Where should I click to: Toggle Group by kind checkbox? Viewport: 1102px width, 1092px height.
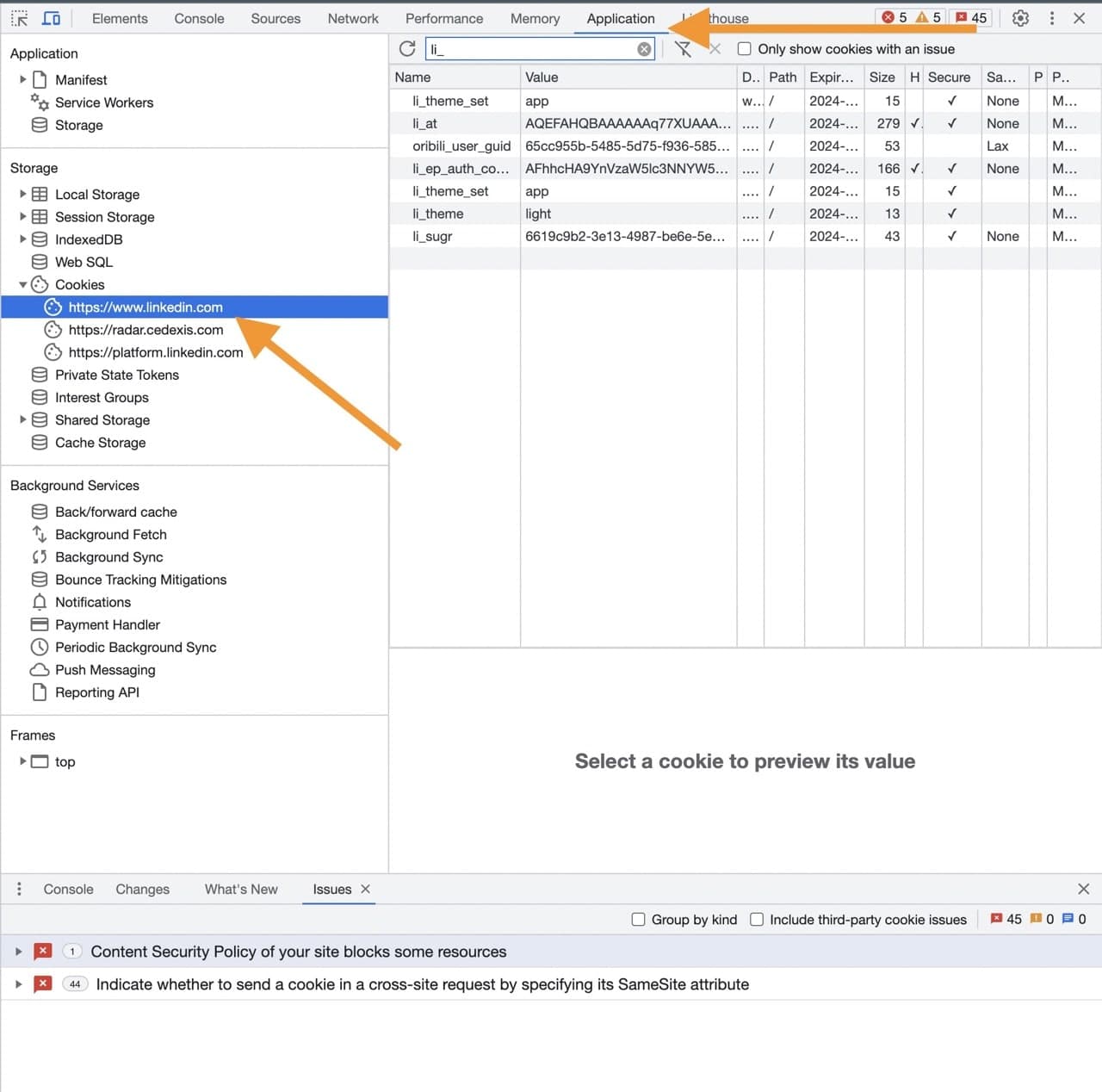click(x=638, y=919)
